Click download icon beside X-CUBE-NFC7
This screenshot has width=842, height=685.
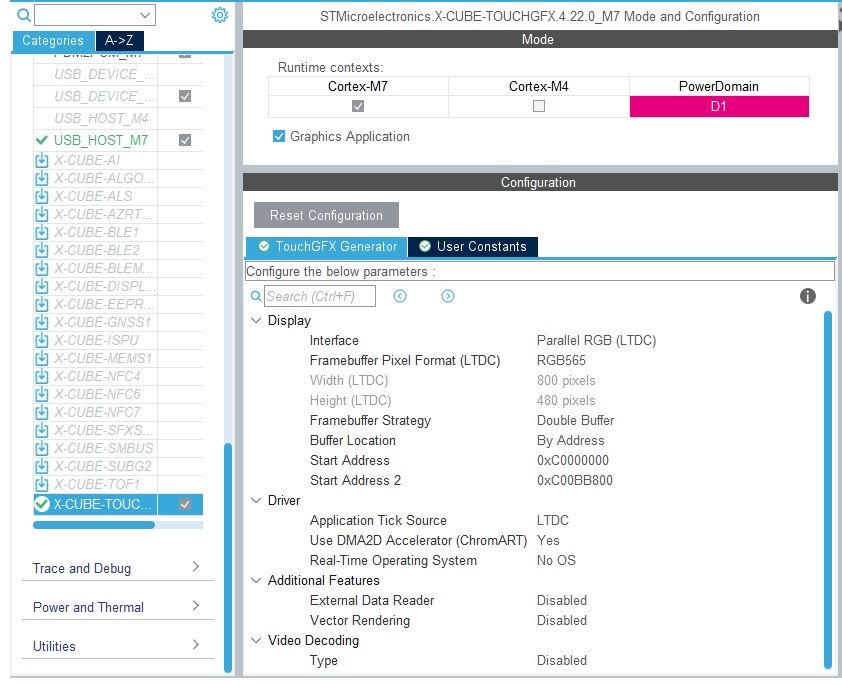tap(41, 412)
